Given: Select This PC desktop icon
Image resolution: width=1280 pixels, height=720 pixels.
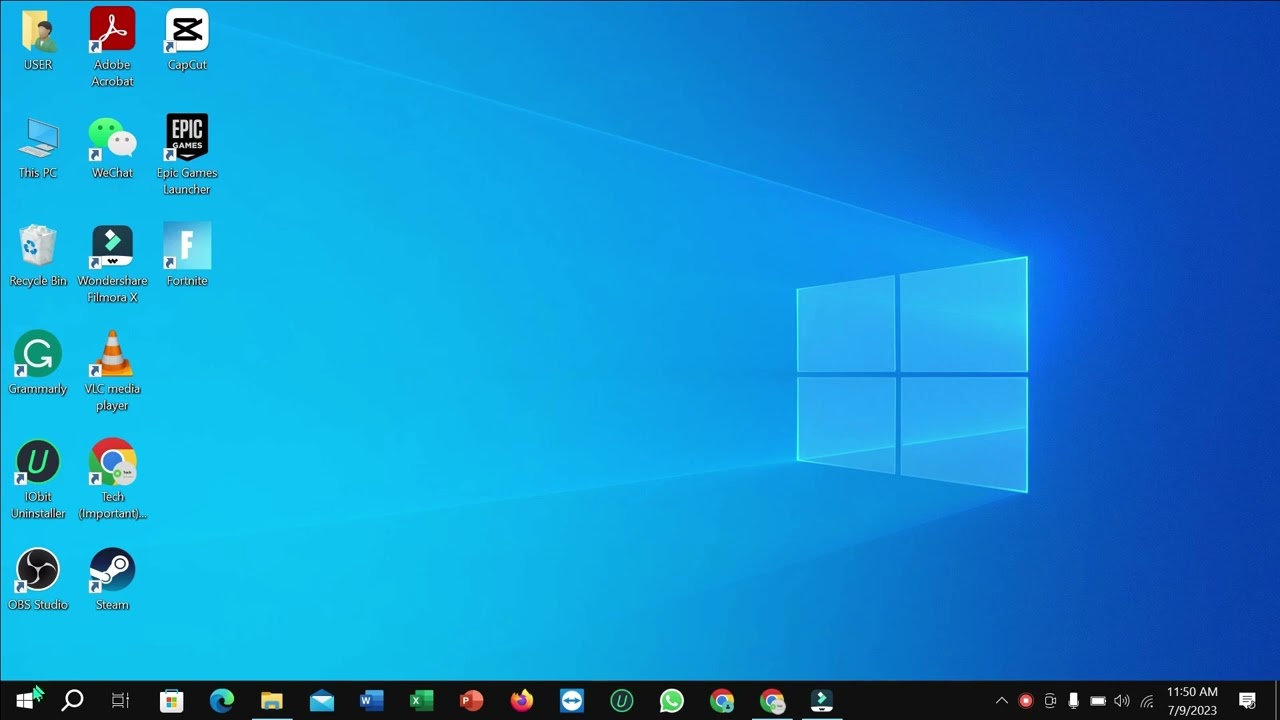Looking at the screenshot, I should 38,148.
